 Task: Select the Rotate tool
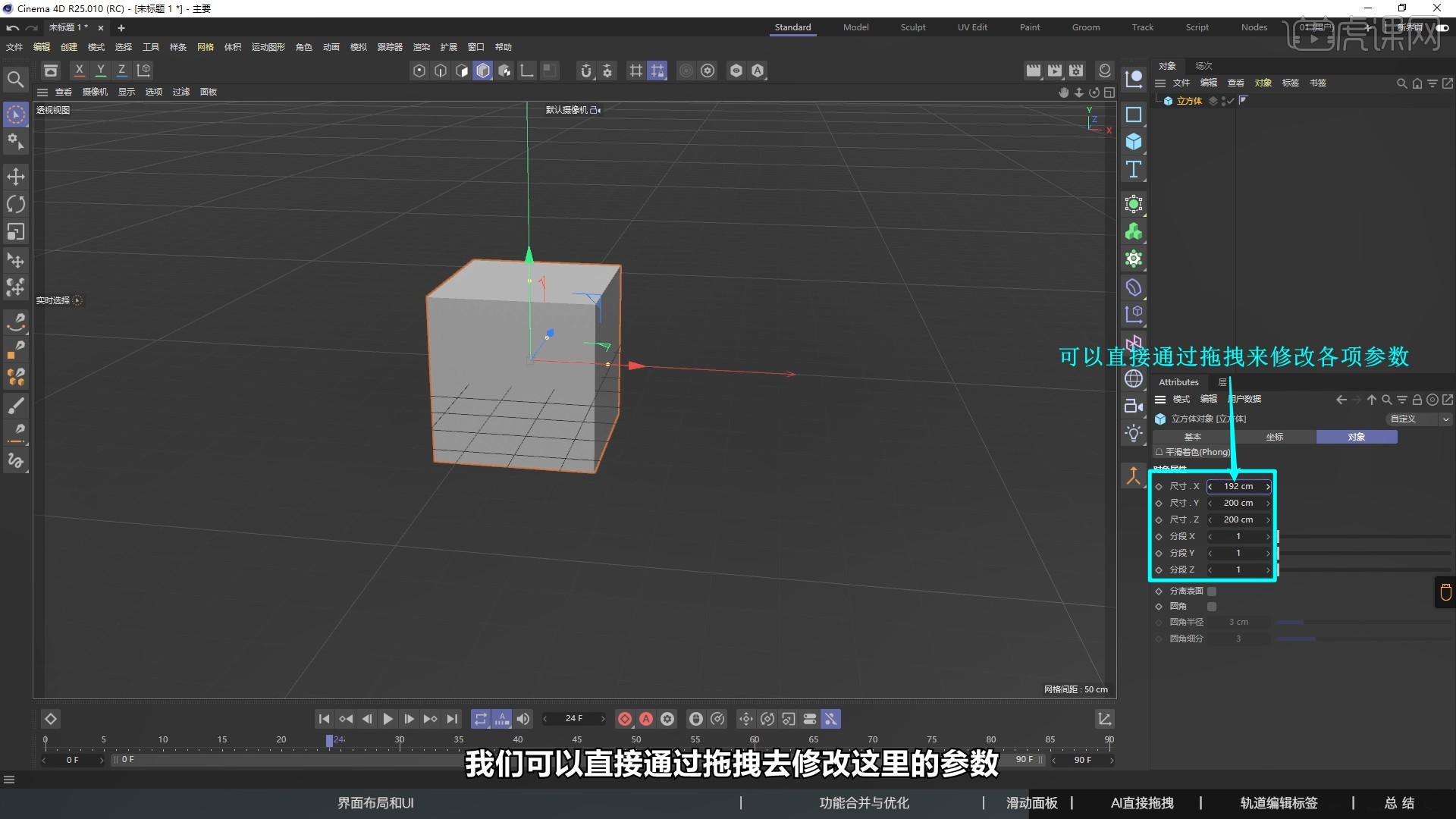coord(15,204)
